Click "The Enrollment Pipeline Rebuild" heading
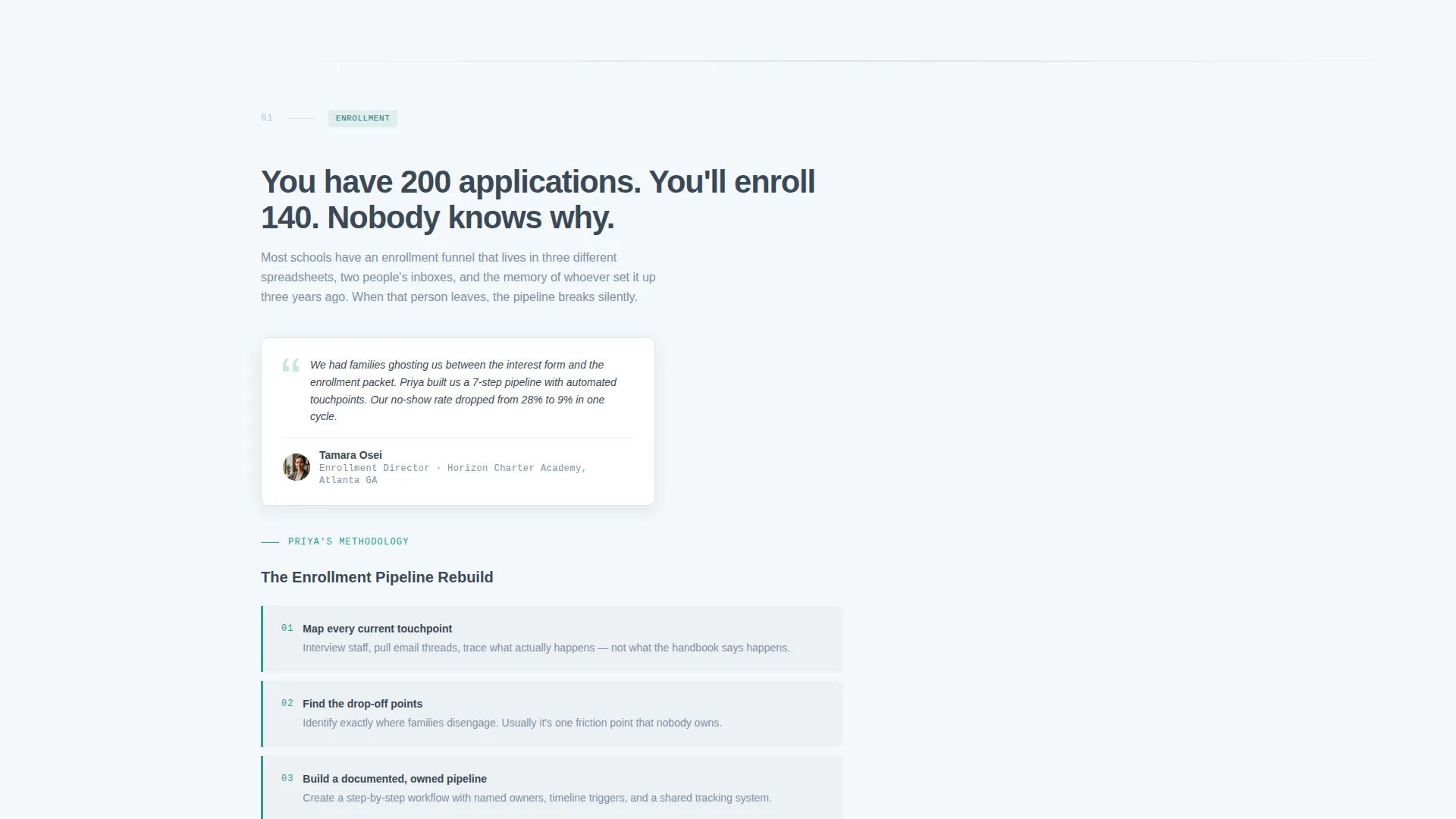This screenshot has width=1456, height=819. click(377, 577)
